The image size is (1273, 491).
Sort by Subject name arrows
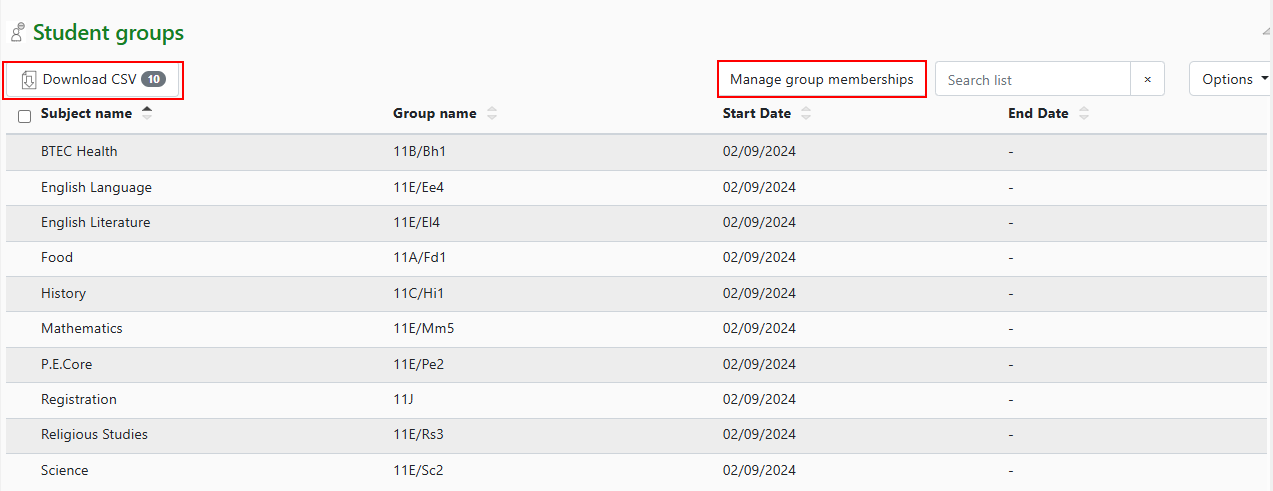[147, 113]
